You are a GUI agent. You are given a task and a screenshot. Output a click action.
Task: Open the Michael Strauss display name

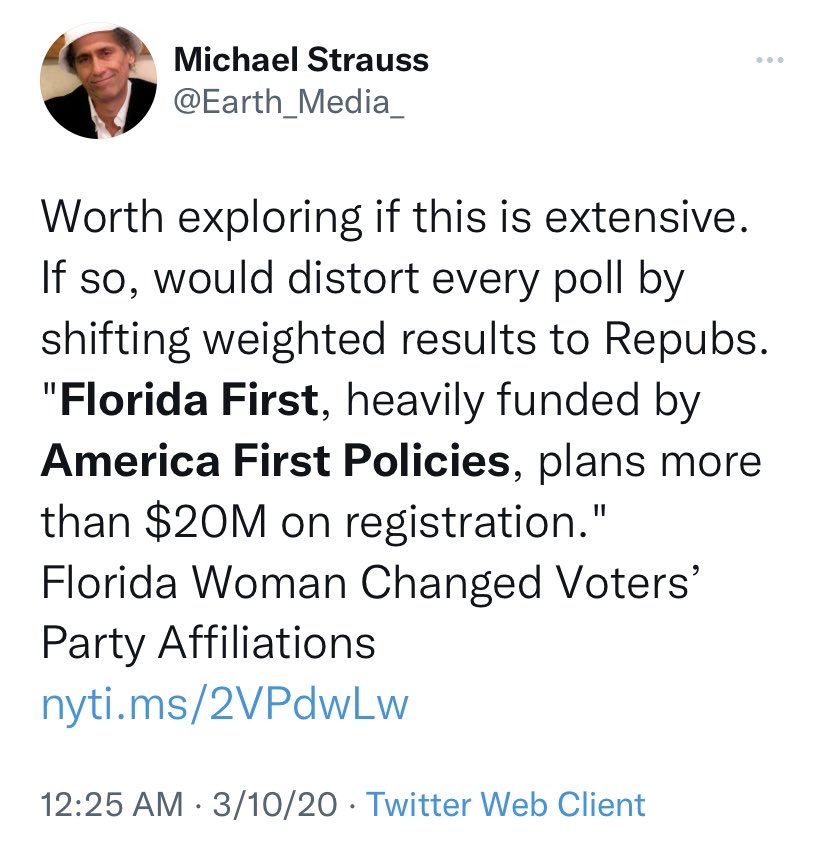(301, 60)
